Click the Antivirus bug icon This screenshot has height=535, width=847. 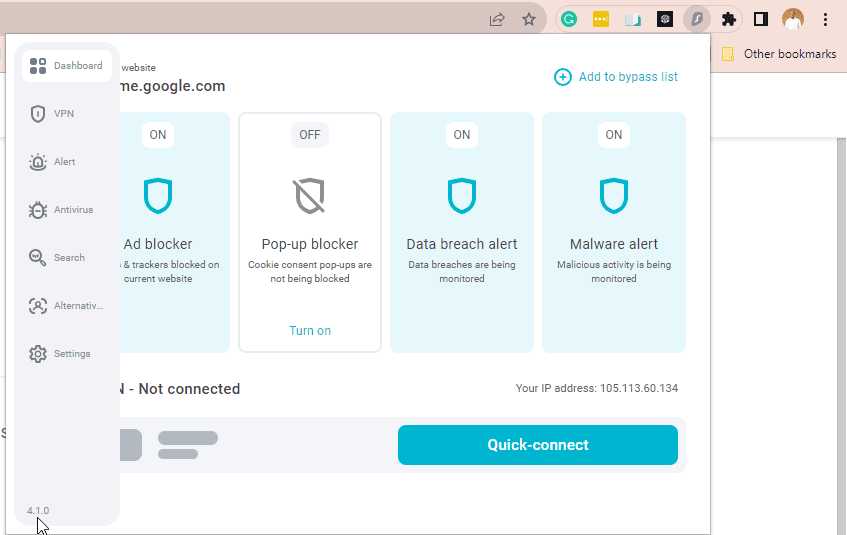click(38, 210)
